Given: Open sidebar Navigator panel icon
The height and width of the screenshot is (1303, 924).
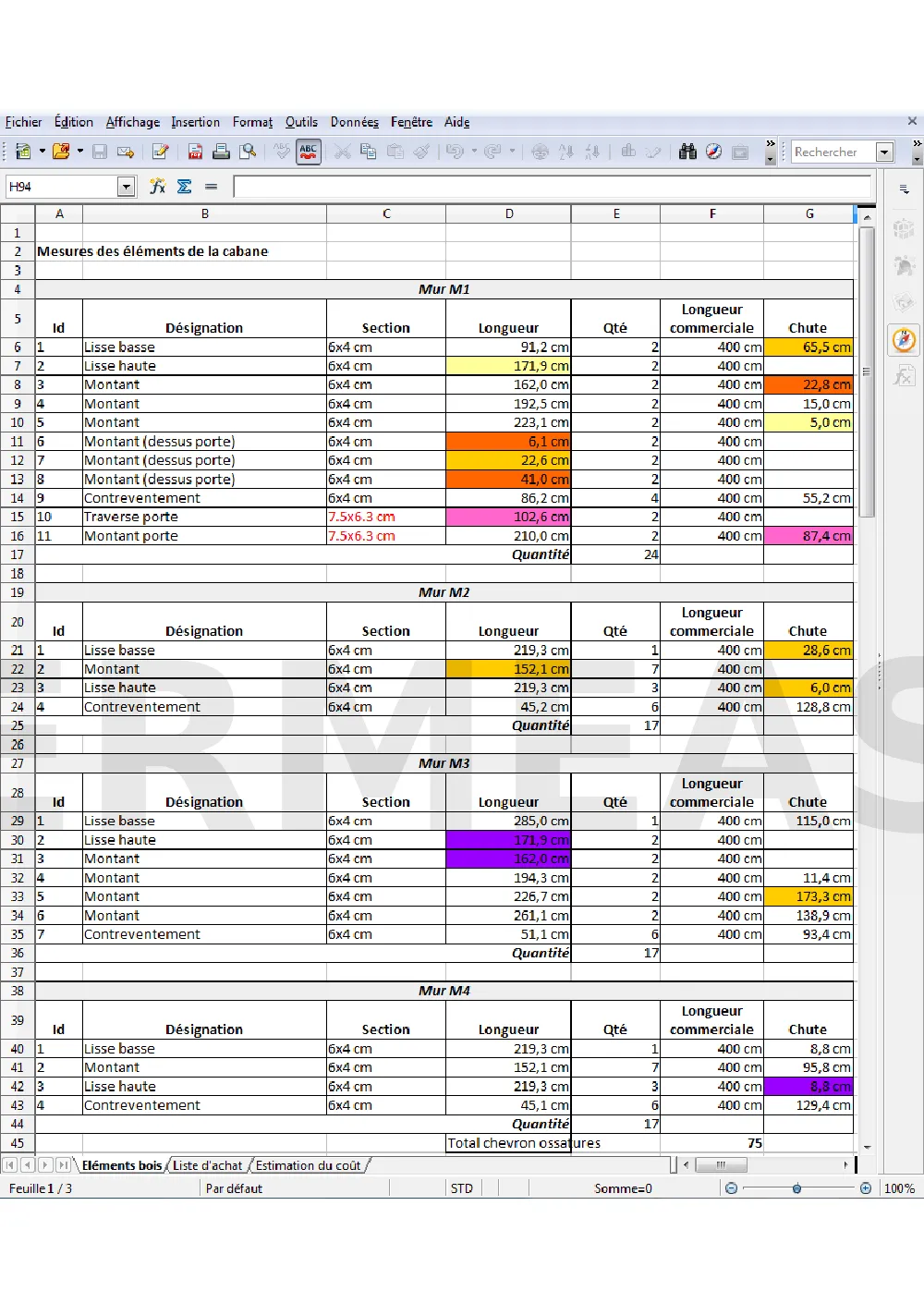Looking at the screenshot, I should tap(904, 340).
